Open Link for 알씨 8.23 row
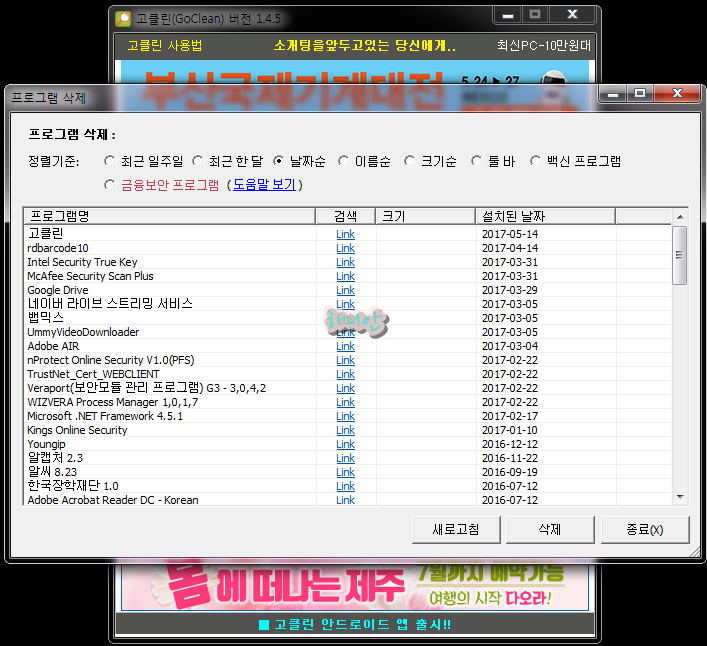Screen dimensions: 707x646 pyautogui.click(x=345, y=472)
